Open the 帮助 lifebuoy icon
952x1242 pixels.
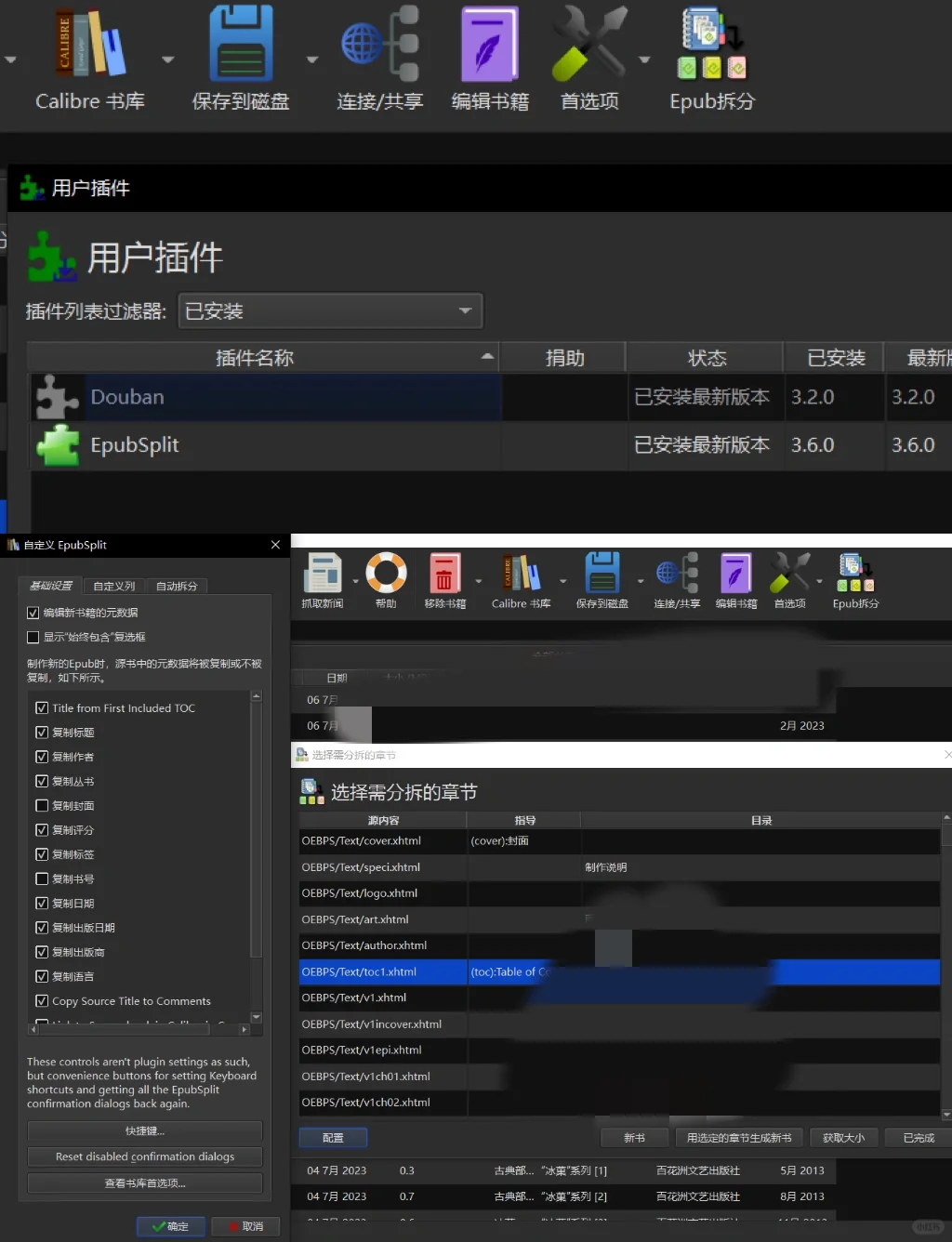(386, 573)
